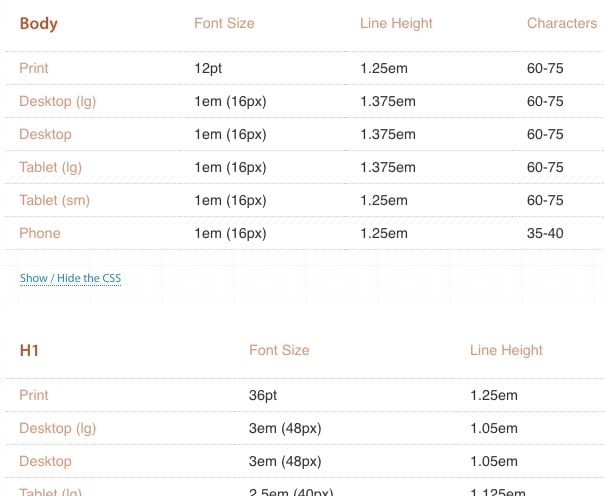Click the "H1" table heading
This screenshot has height=496, width=605.
coord(29,350)
